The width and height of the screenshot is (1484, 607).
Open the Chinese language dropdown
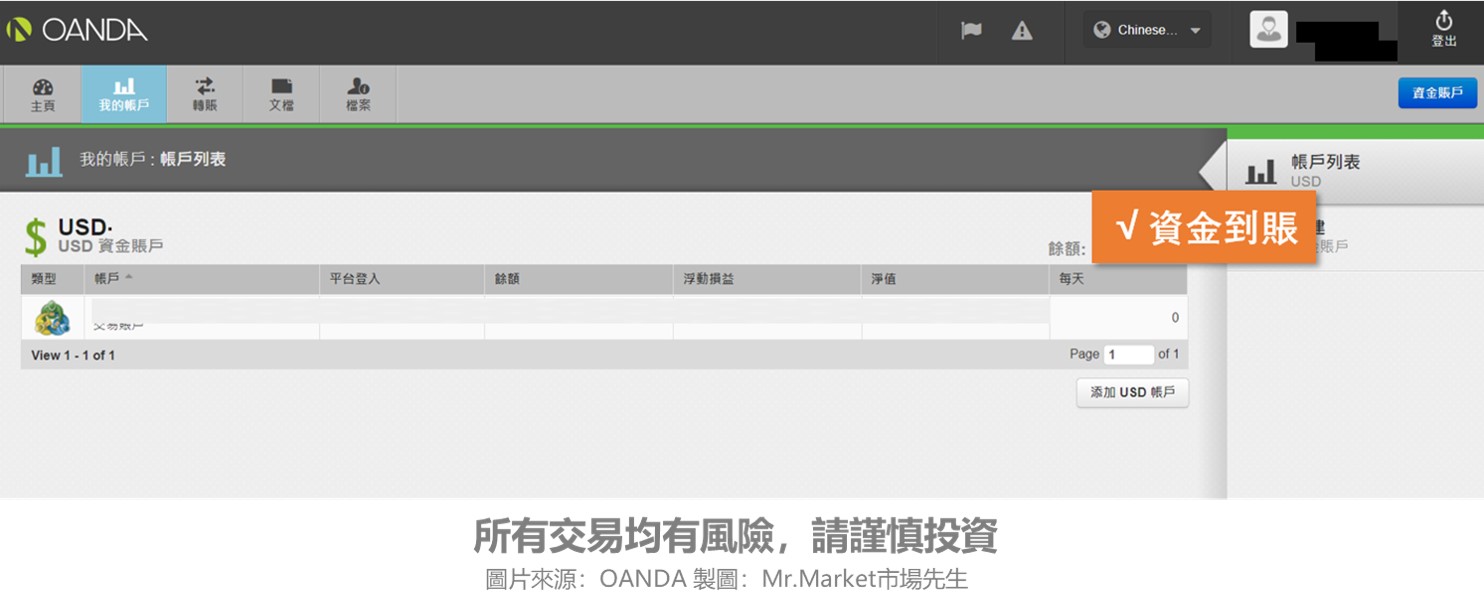point(1147,30)
